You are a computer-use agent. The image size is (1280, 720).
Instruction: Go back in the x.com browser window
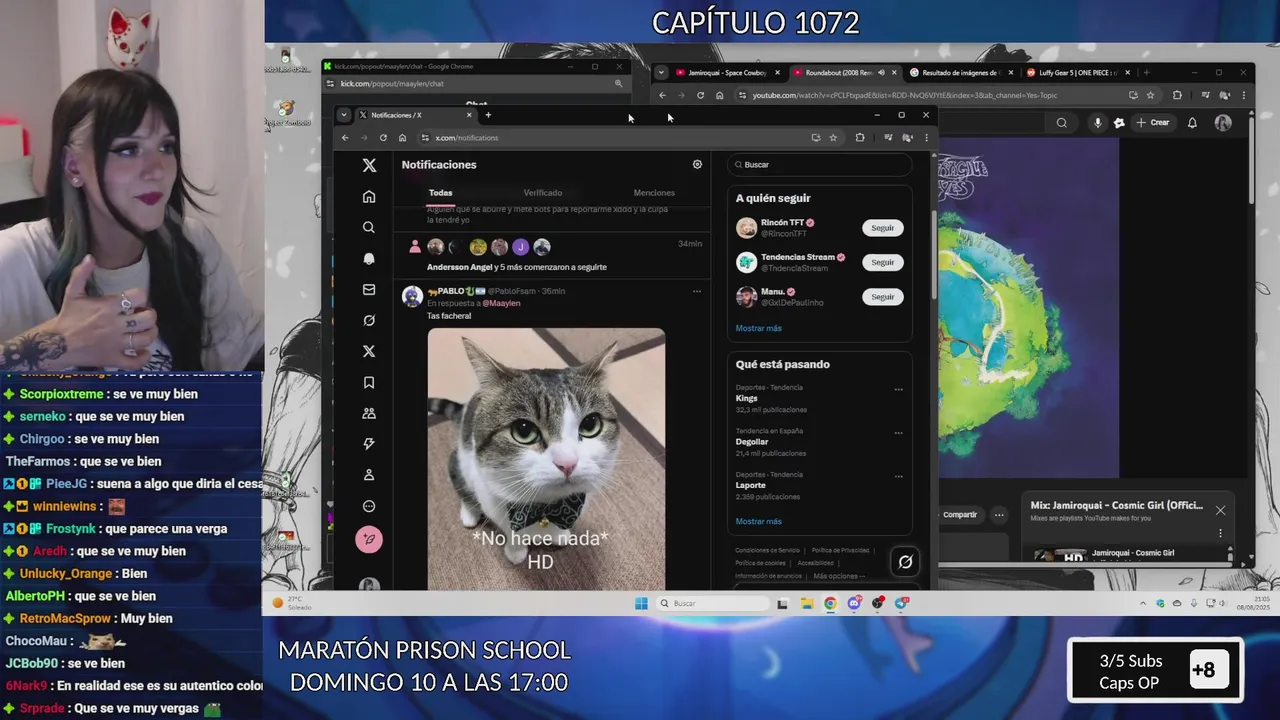tap(345, 138)
